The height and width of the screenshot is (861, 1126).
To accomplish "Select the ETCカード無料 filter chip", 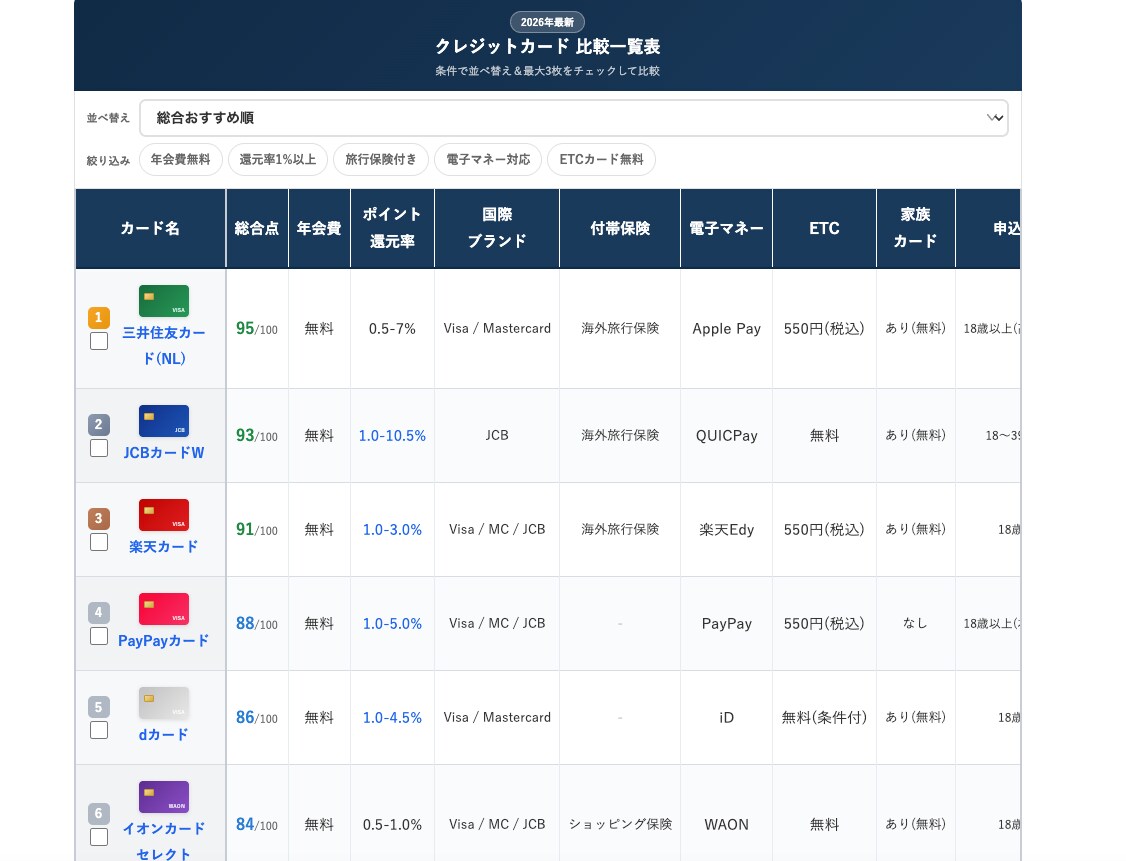I will pos(601,159).
